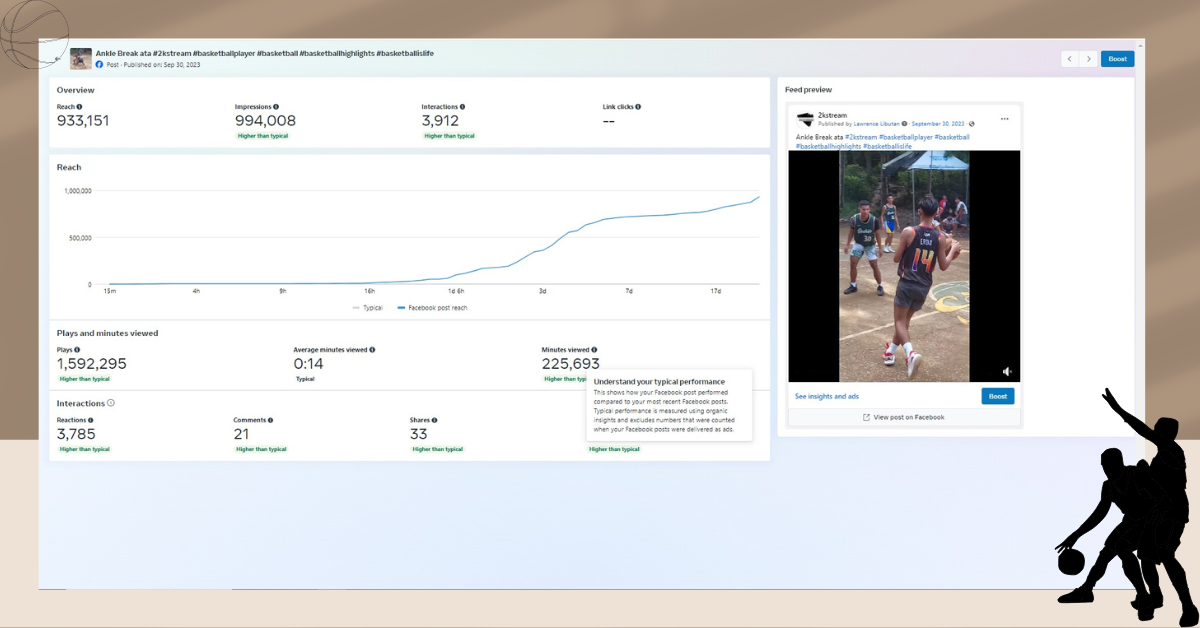Open the three-dot menu on the feed preview post
The image size is (1200, 628).
coord(1005,118)
